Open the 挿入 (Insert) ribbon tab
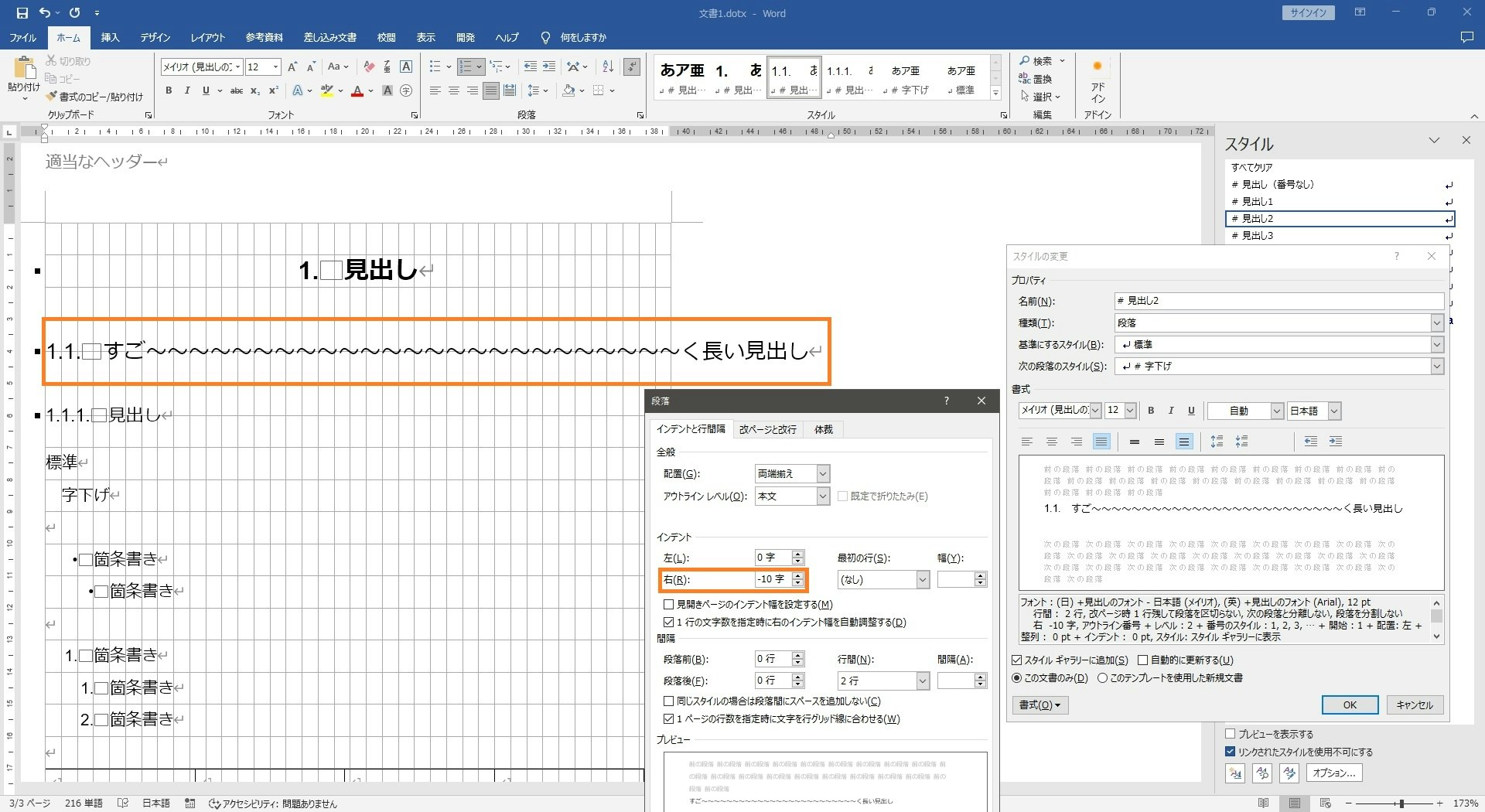This screenshot has height=812, width=1485. pos(110,37)
